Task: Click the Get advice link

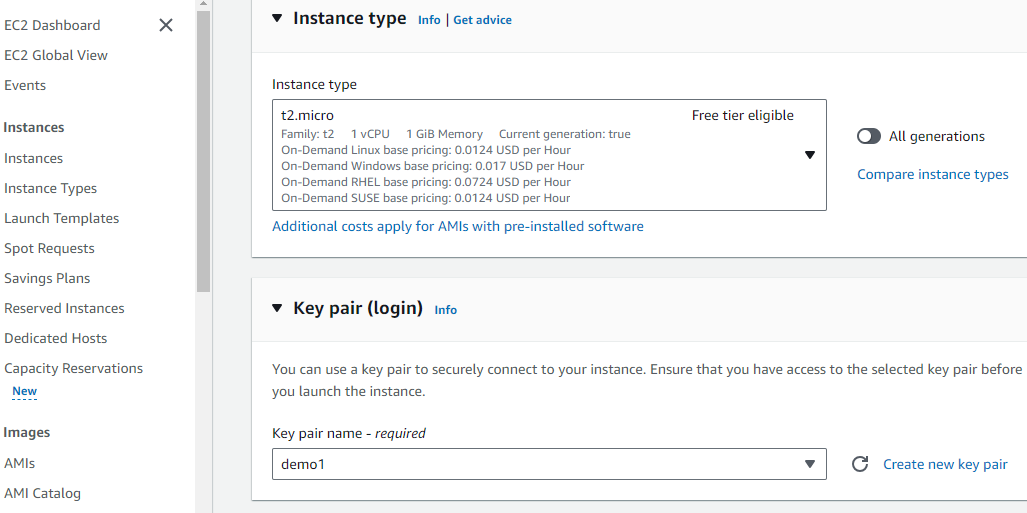Action: point(482,20)
